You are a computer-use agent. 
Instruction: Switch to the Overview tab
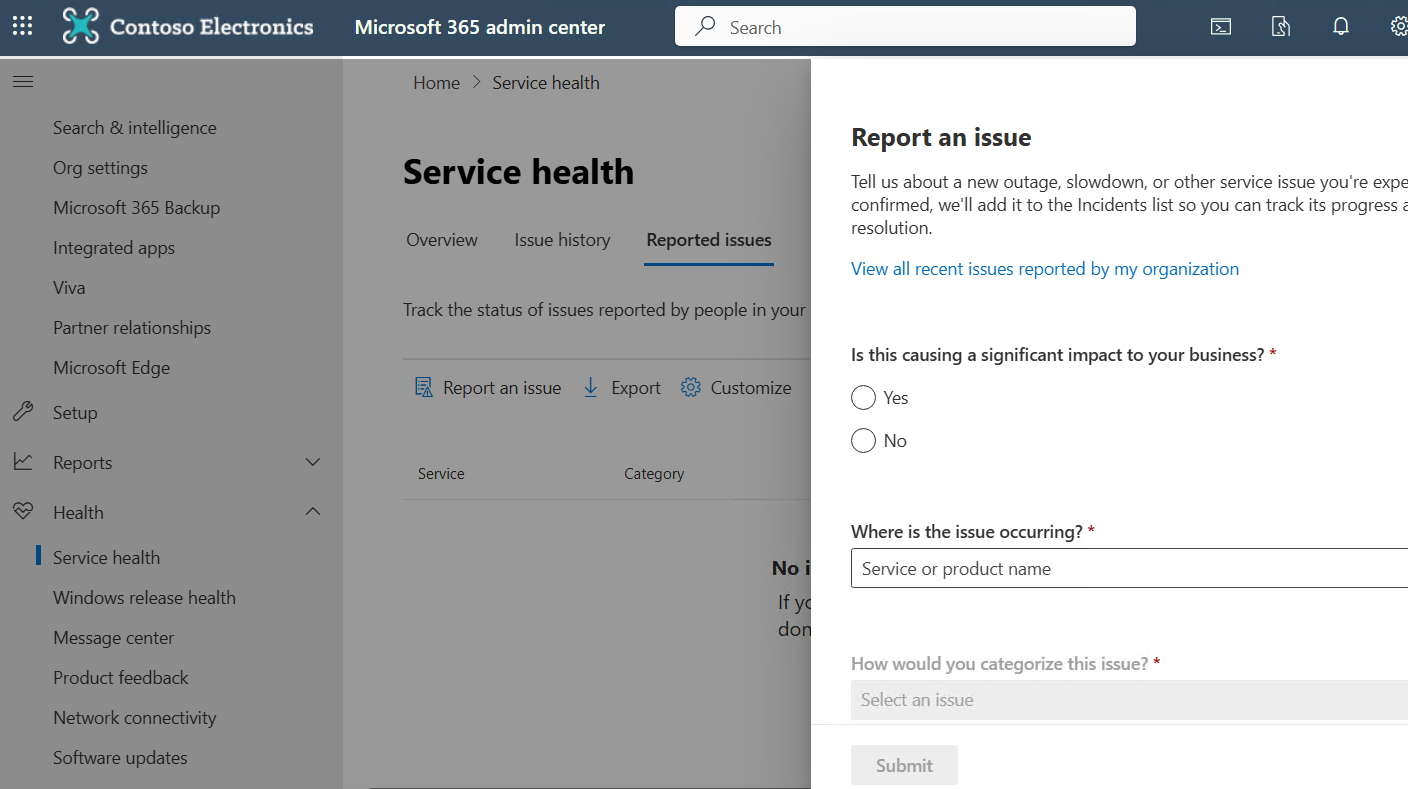coord(442,240)
